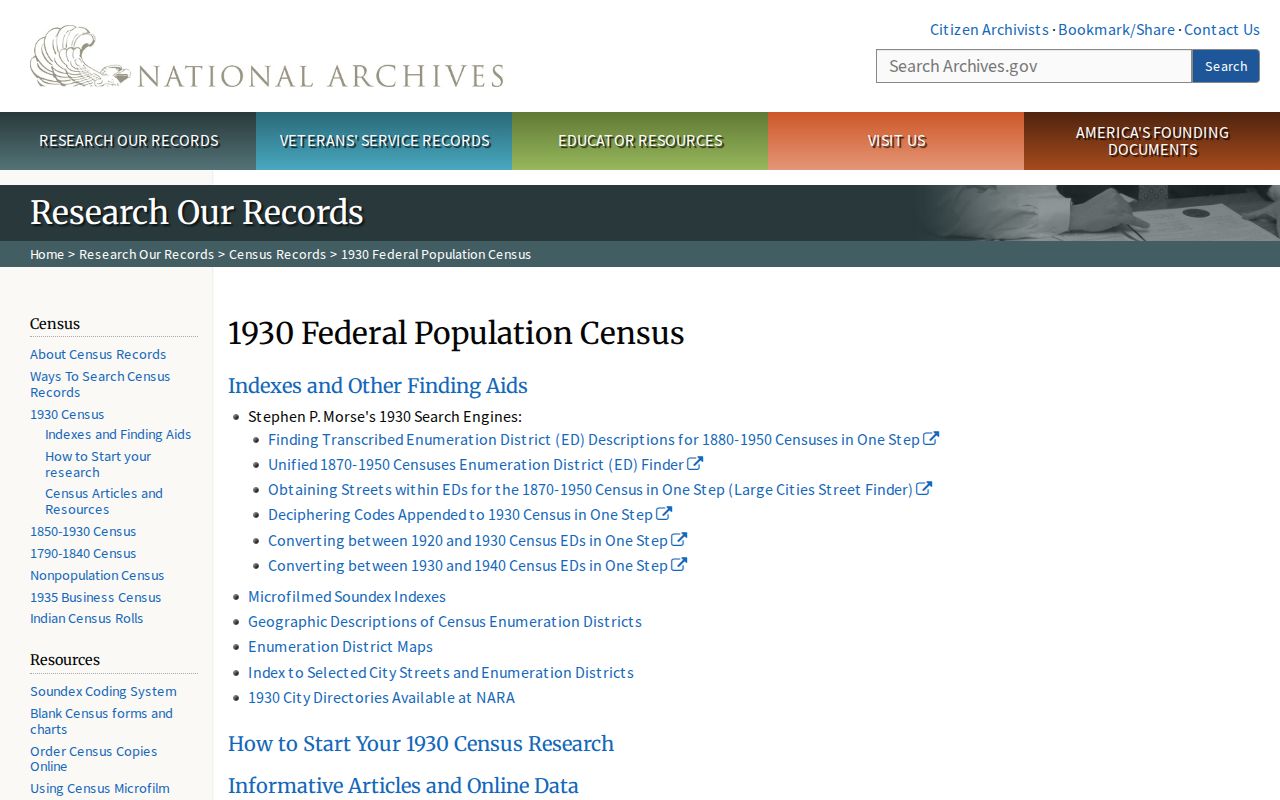The height and width of the screenshot is (800, 1280).
Task: Open 1935 Business Census link
Action: point(95,597)
